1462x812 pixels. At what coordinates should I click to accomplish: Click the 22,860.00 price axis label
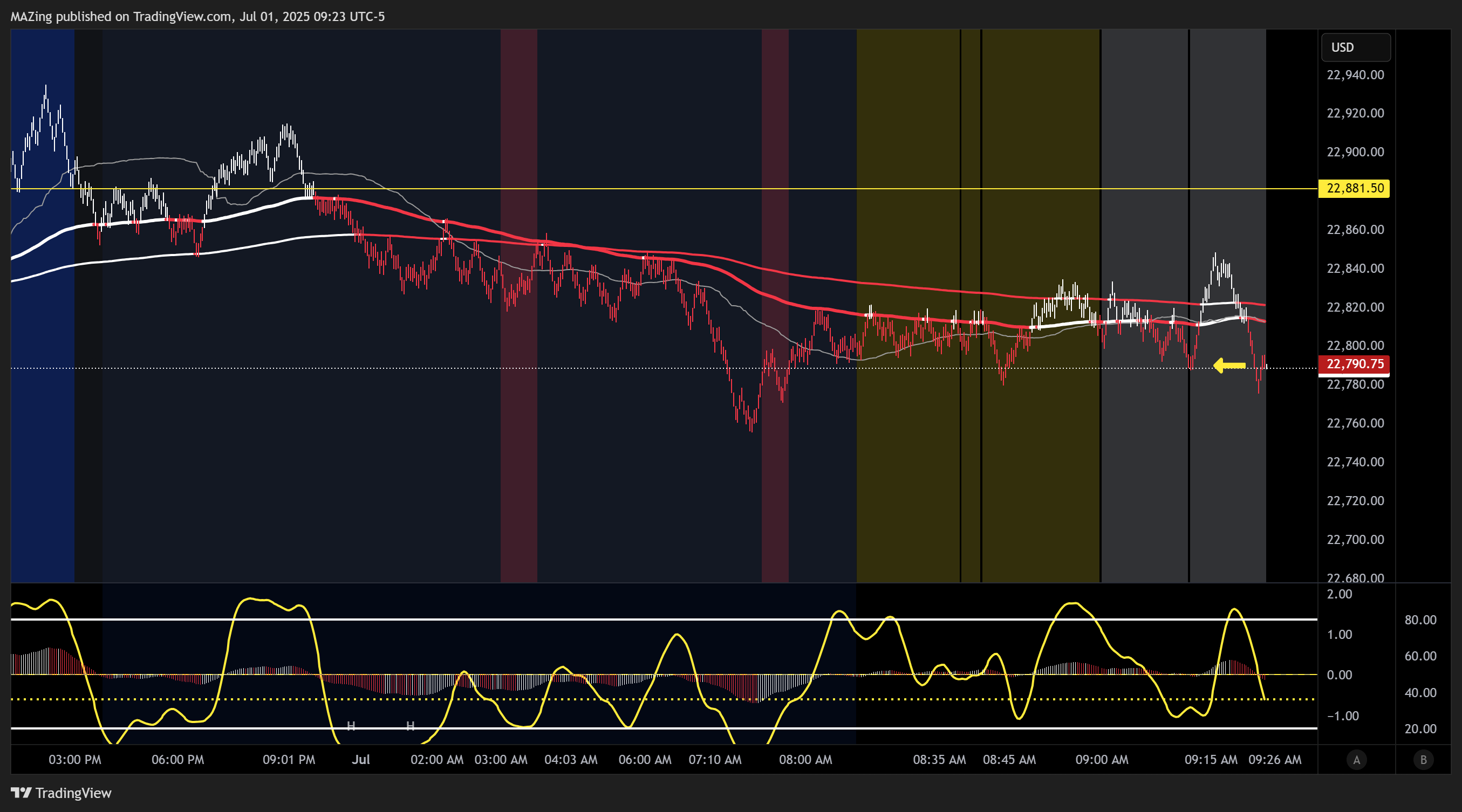click(x=1355, y=230)
